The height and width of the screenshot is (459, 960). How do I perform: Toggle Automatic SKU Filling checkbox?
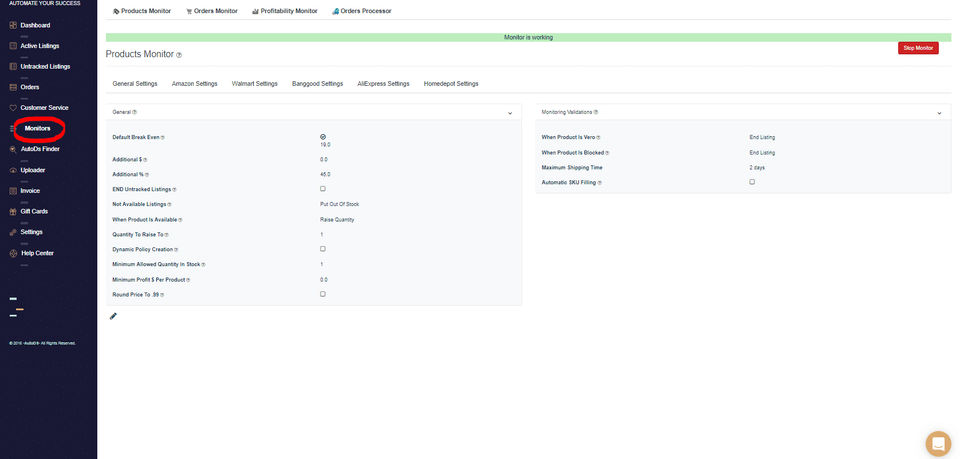coord(752,182)
